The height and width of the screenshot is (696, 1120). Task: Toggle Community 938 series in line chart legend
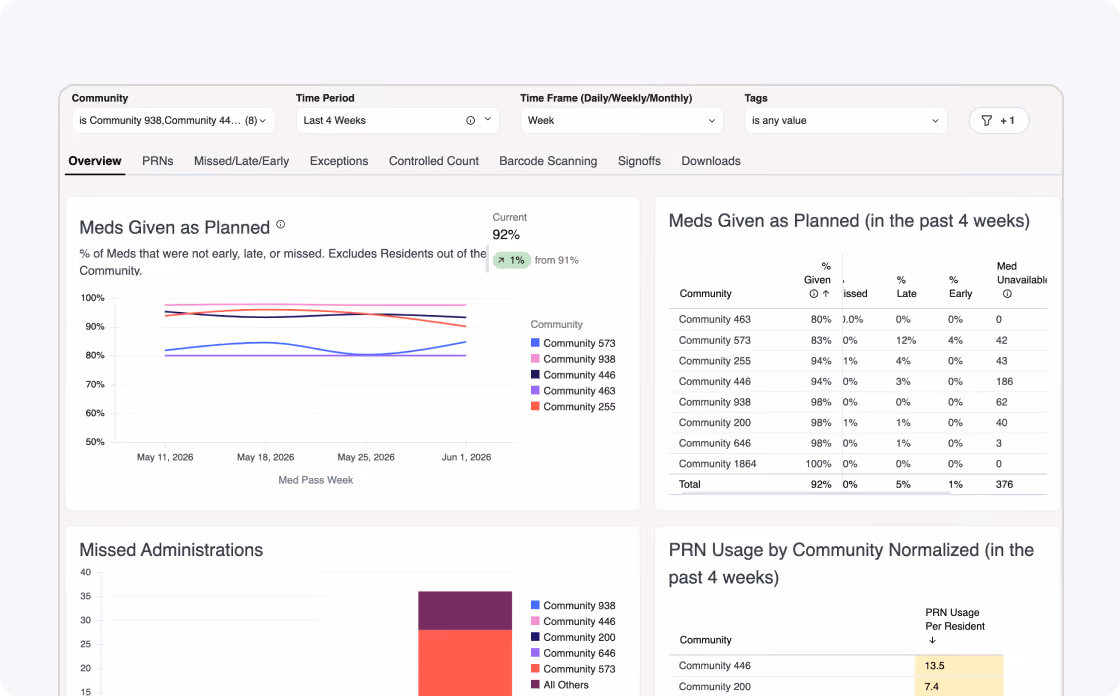572,359
